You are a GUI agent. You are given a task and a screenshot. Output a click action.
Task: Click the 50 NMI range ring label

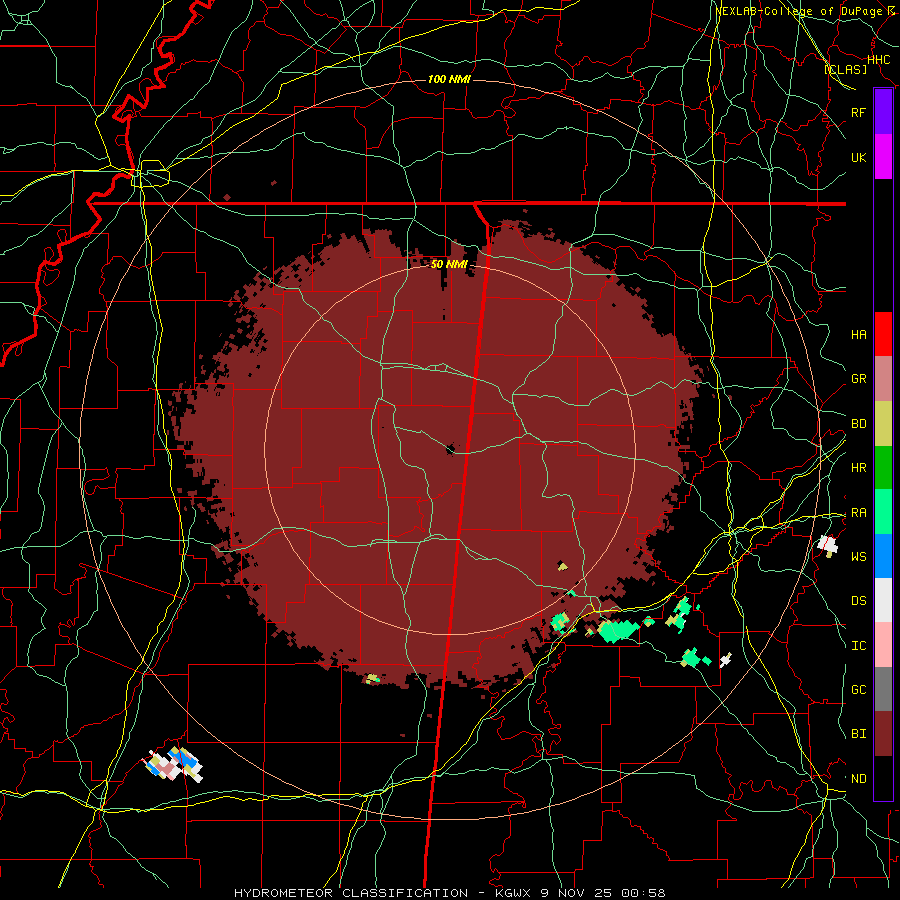point(449,264)
